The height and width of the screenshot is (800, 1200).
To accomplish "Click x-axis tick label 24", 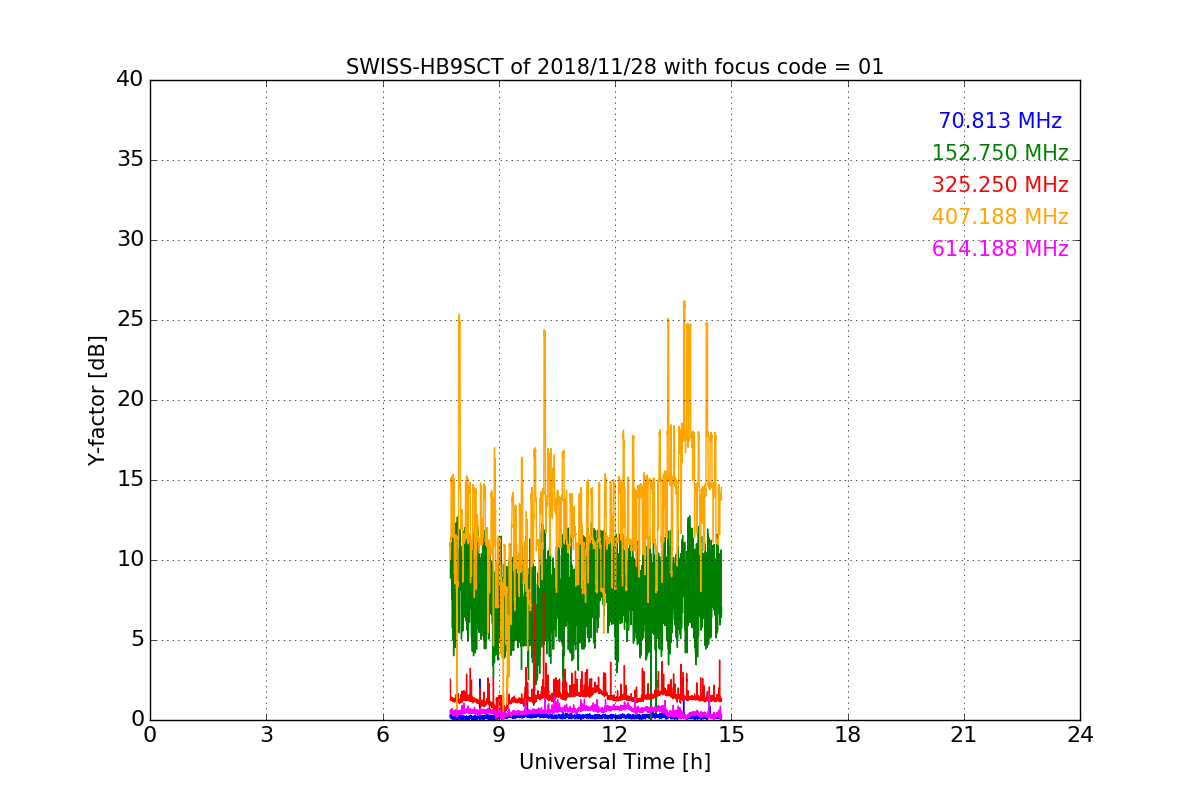I will (x=1080, y=735).
